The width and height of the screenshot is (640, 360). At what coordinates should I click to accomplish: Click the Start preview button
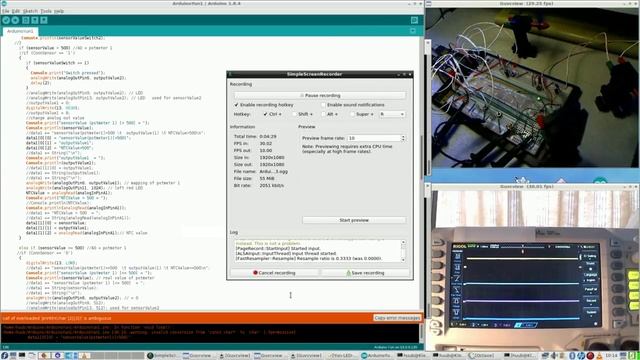click(x=354, y=220)
